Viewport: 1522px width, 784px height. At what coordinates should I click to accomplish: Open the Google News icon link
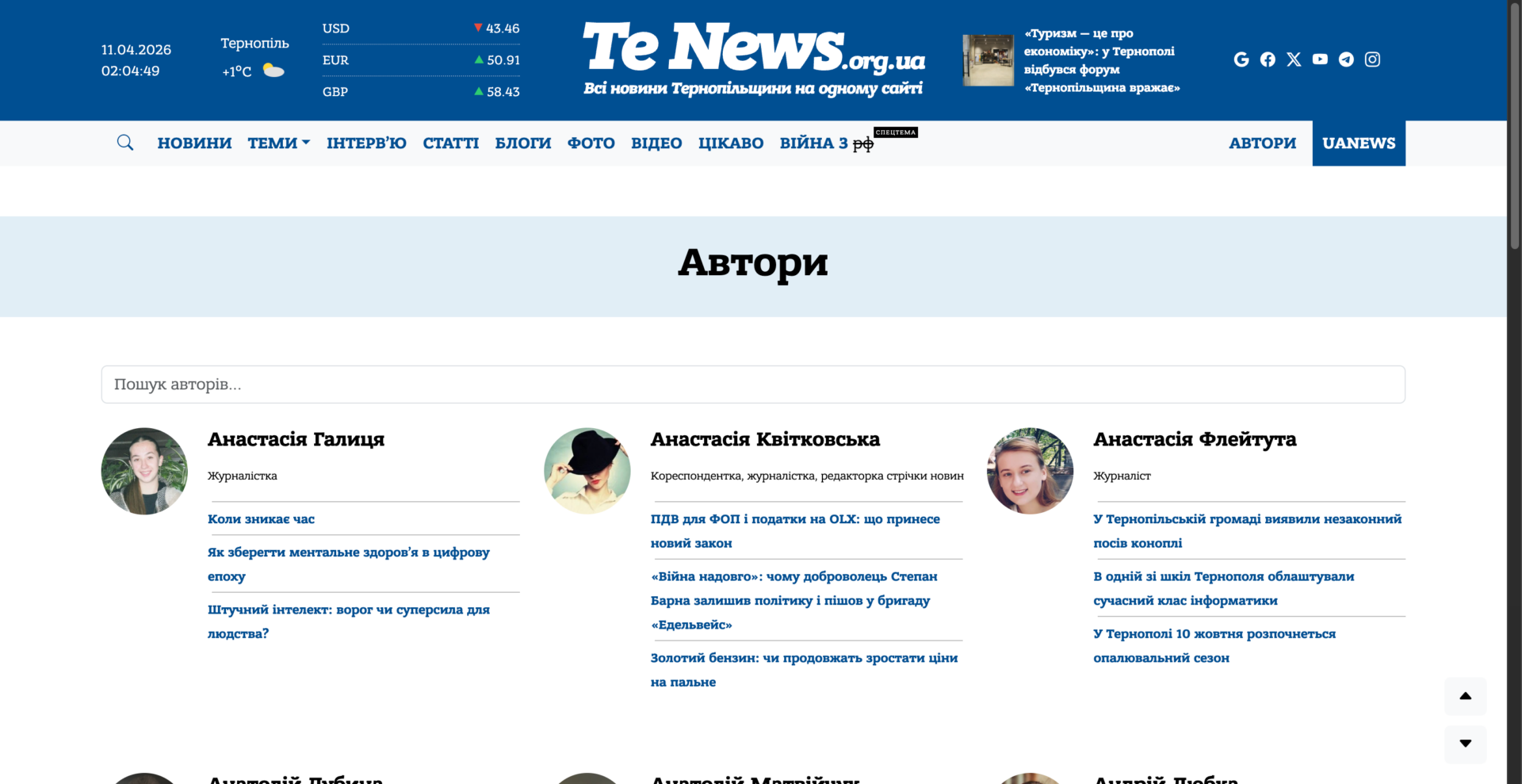(1241, 59)
